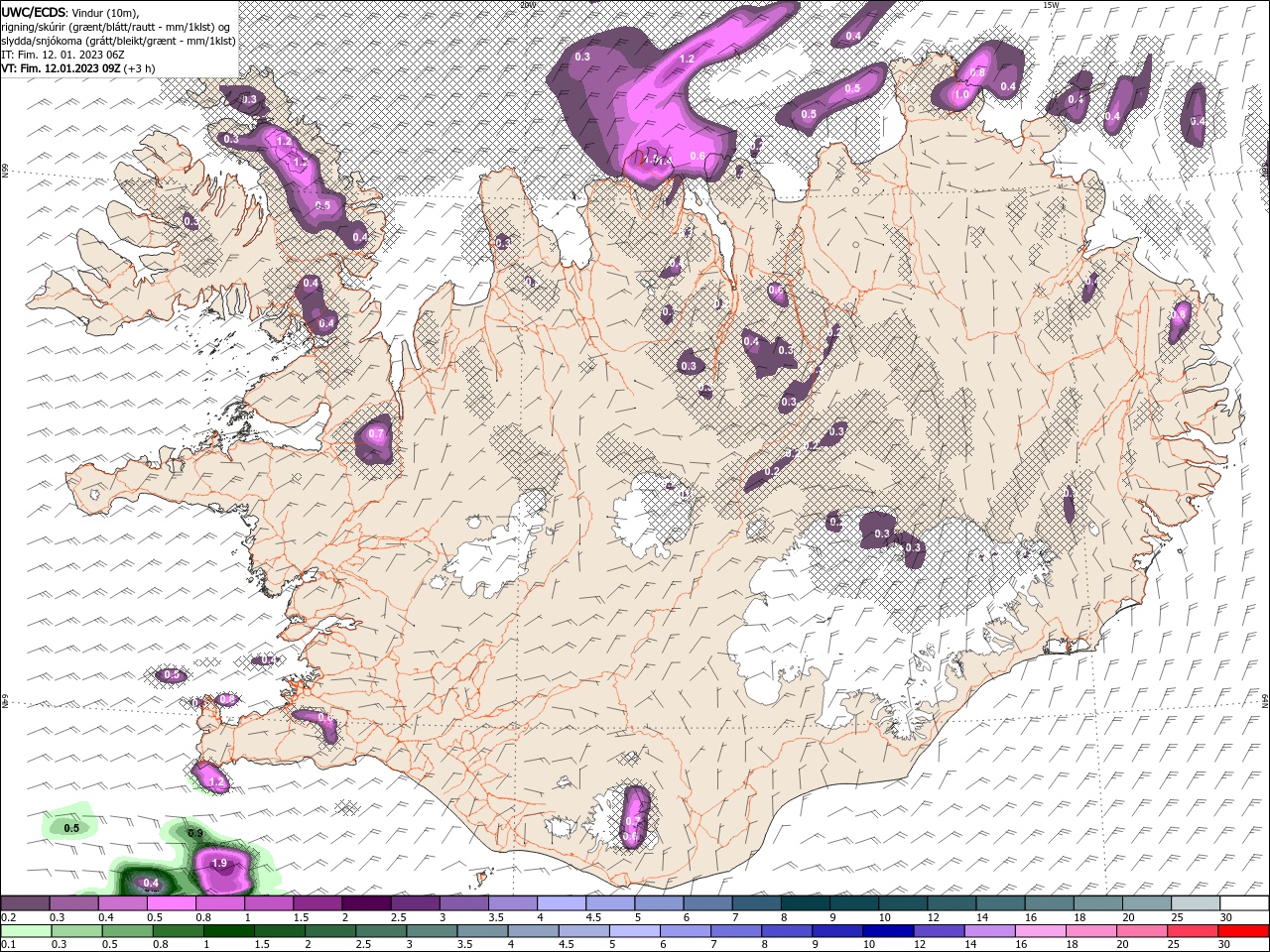This screenshot has height=952, width=1270.
Task: Click the '0.2' label under the top scale
Action: pos(8,917)
